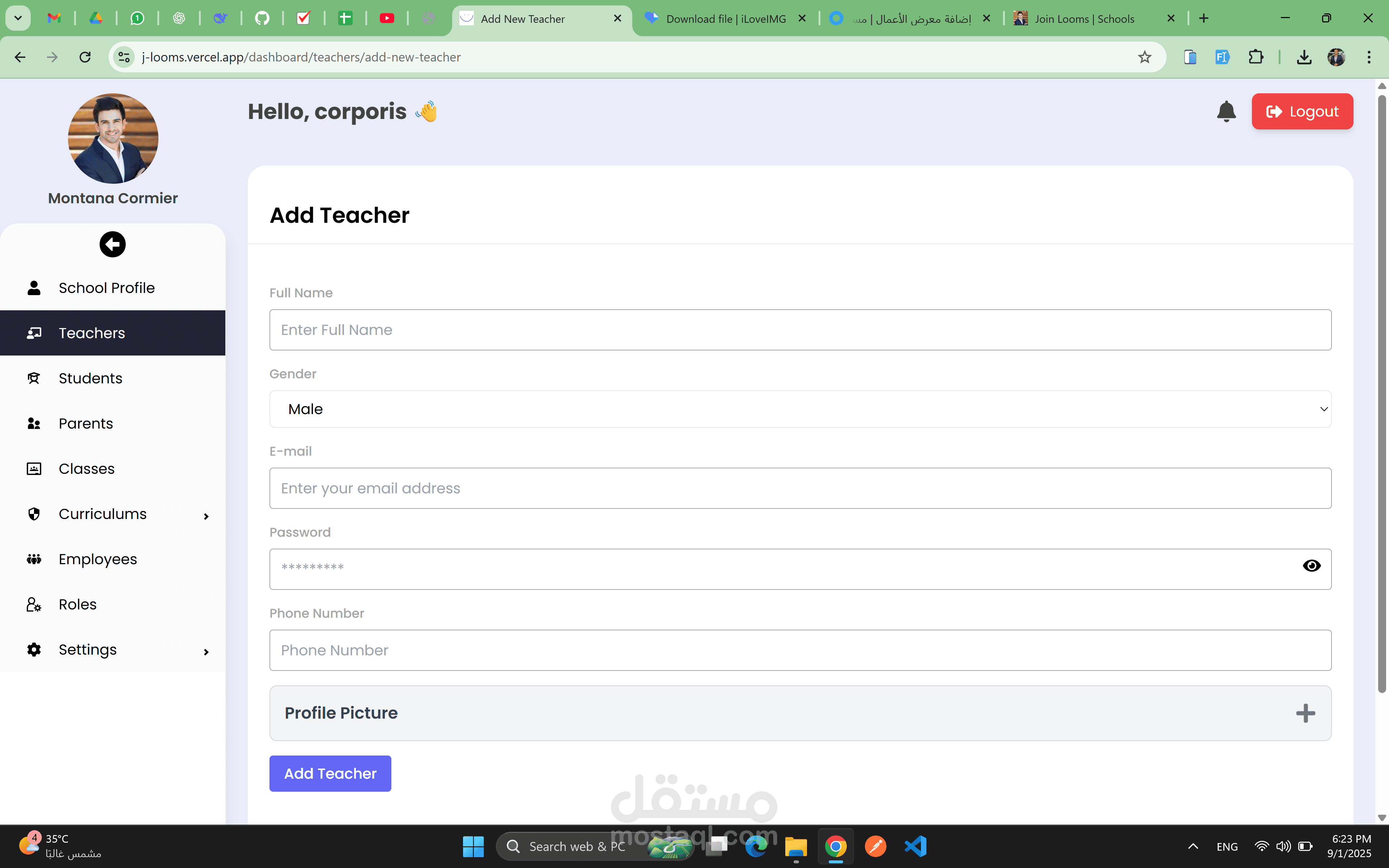Open Visual Studio Code from taskbar
Viewport: 1389px width, 868px height.
tap(915, 846)
